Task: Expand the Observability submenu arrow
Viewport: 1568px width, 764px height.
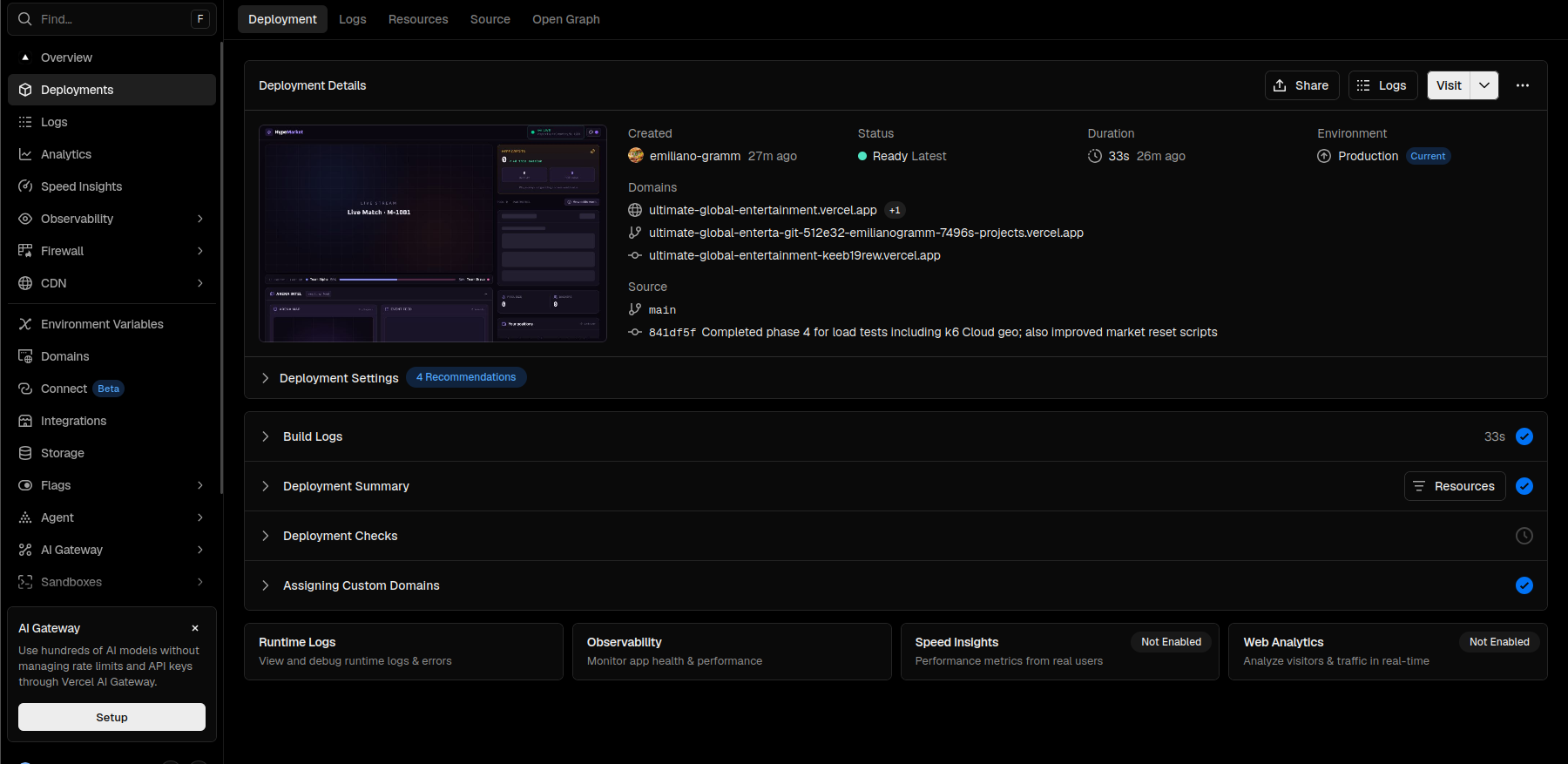Action: [200, 219]
